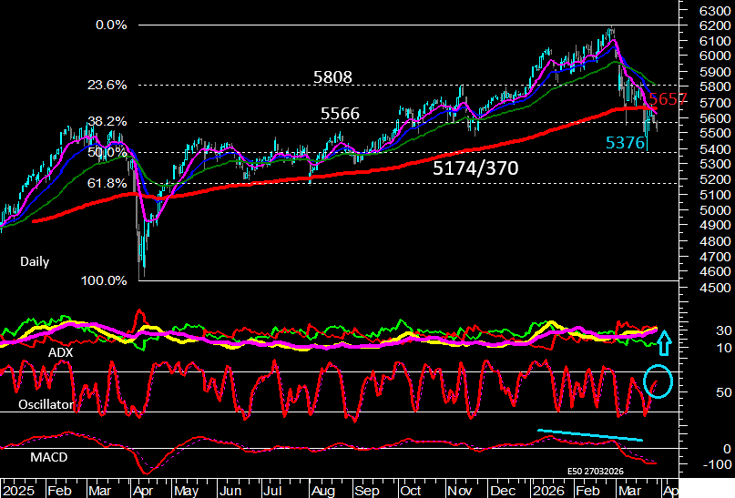Click the cyan trendline above the MACD

point(589,435)
